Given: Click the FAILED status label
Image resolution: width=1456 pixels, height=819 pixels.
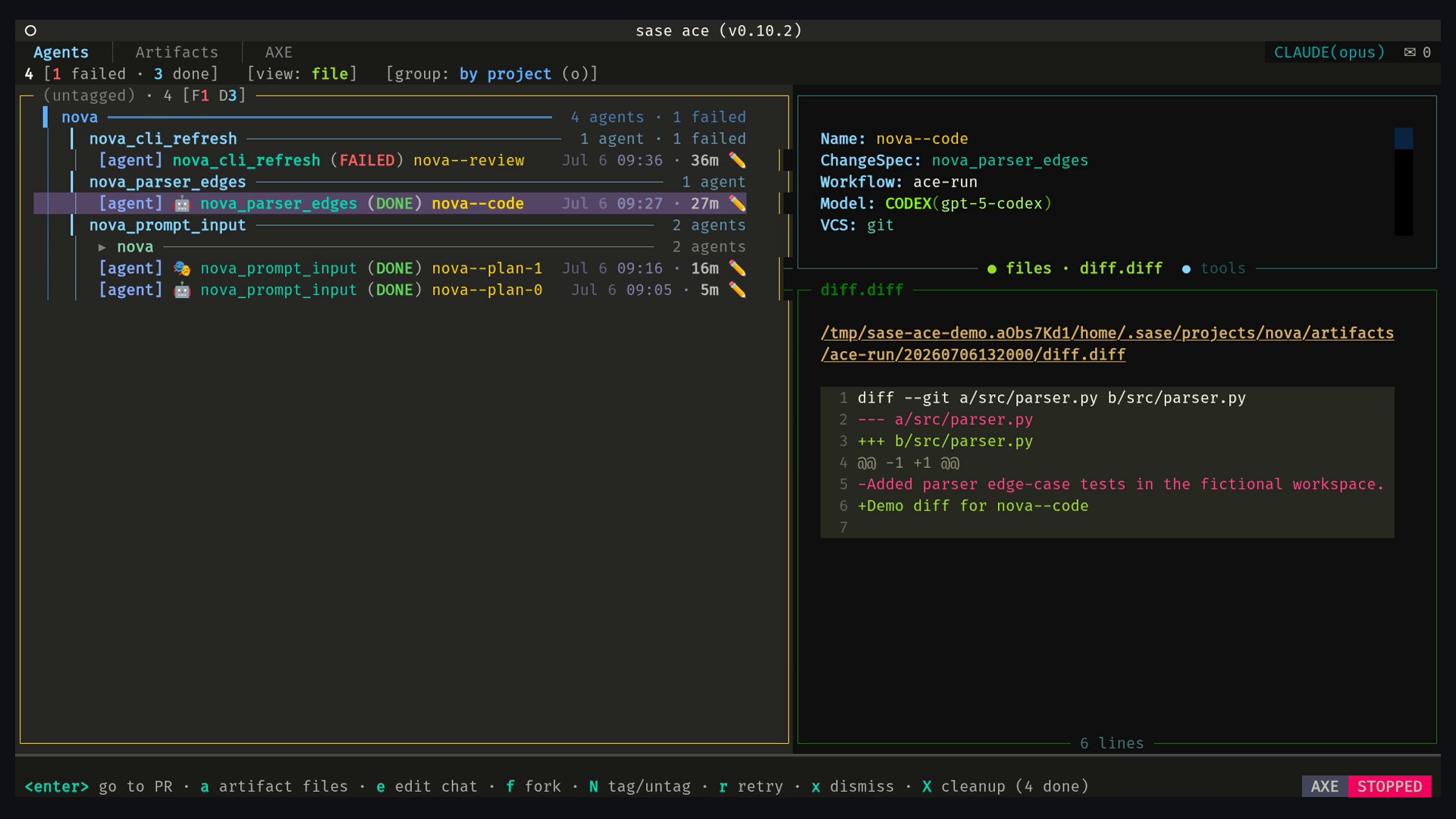Looking at the screenshot, I should pyautogui.click(x=367, y=160).
